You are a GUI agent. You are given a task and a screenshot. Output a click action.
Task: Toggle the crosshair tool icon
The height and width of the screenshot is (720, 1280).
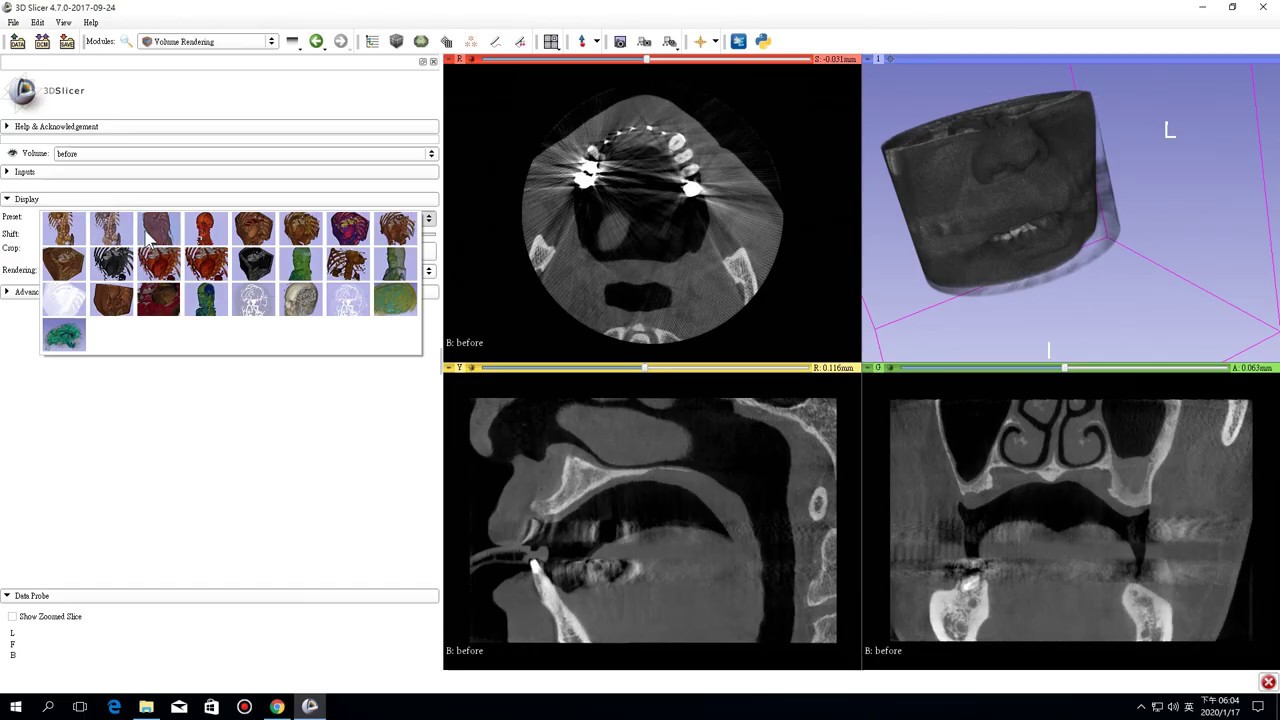click(x=700, y=41)
